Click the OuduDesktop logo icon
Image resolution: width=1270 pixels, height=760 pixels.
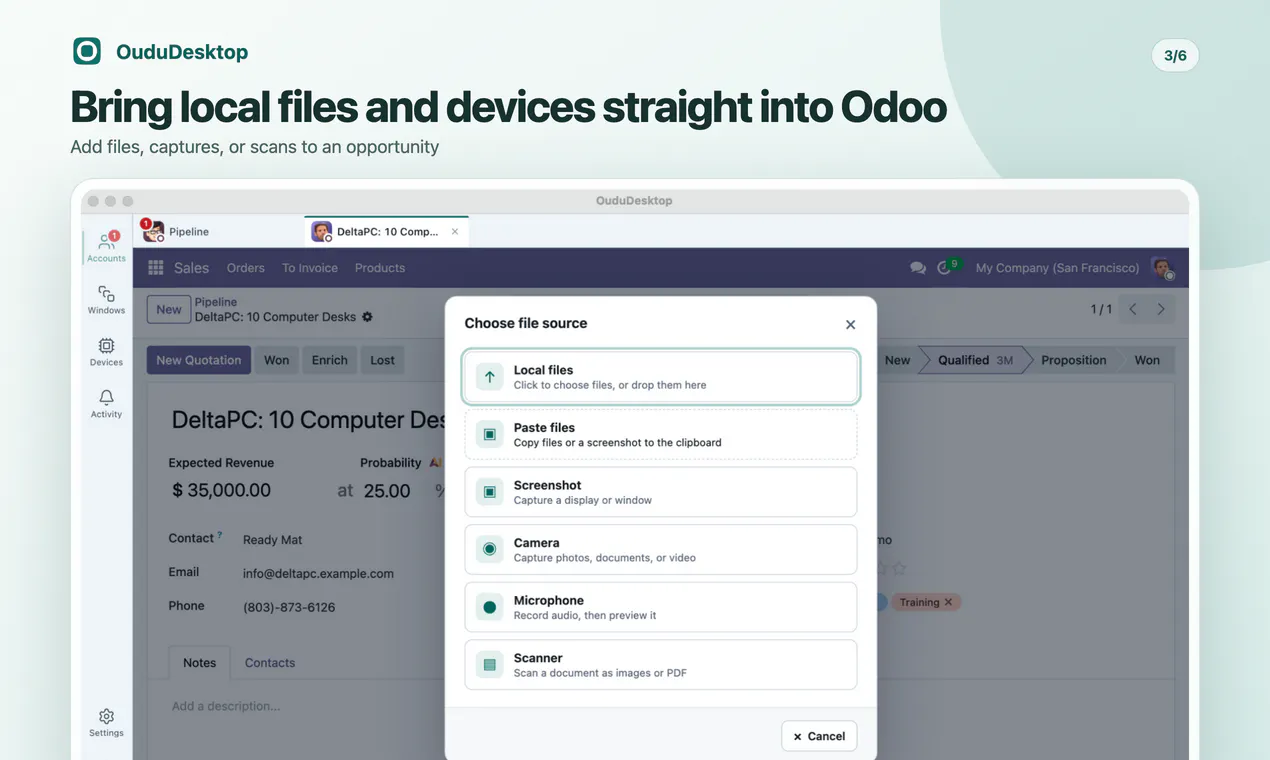[x=87, y=51]
